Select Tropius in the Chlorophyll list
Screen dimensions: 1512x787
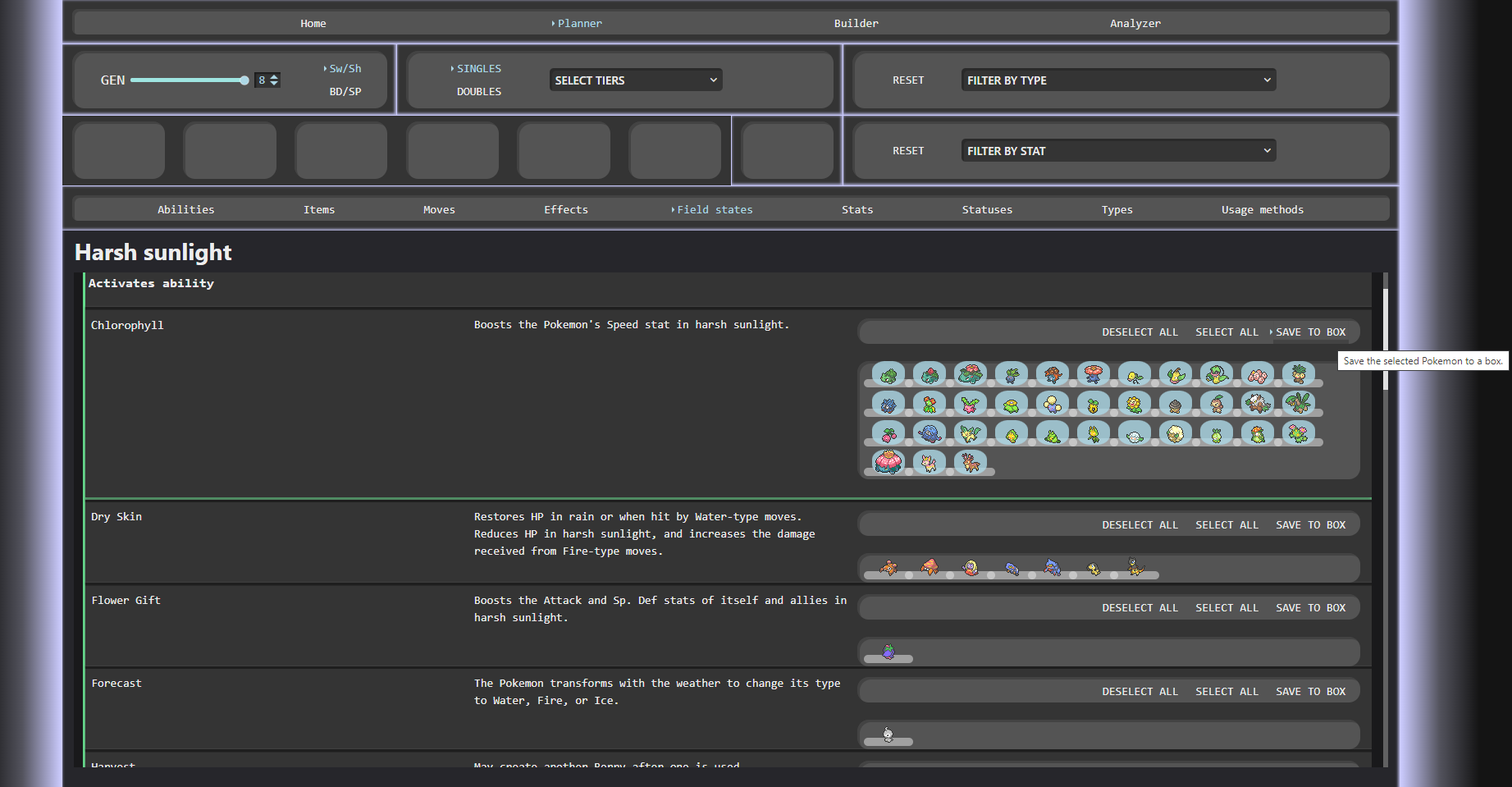[1299, 403]
